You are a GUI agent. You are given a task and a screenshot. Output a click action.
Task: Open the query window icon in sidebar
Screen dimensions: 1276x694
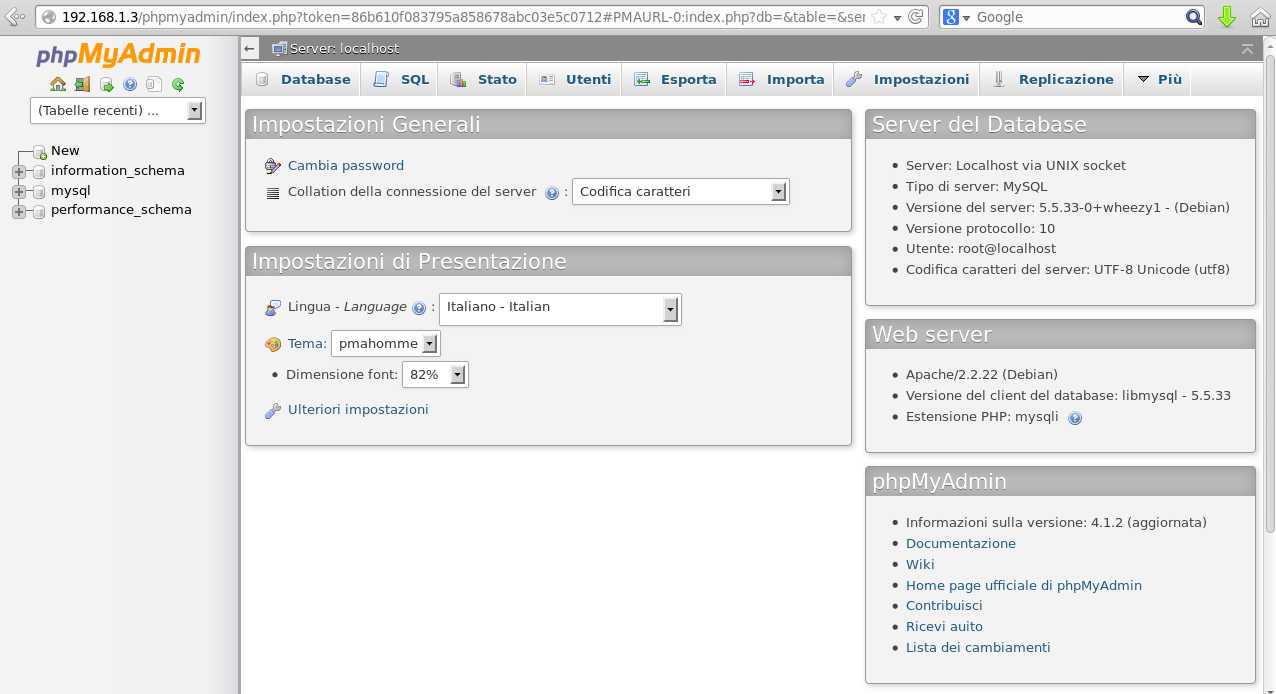[106, 84]
